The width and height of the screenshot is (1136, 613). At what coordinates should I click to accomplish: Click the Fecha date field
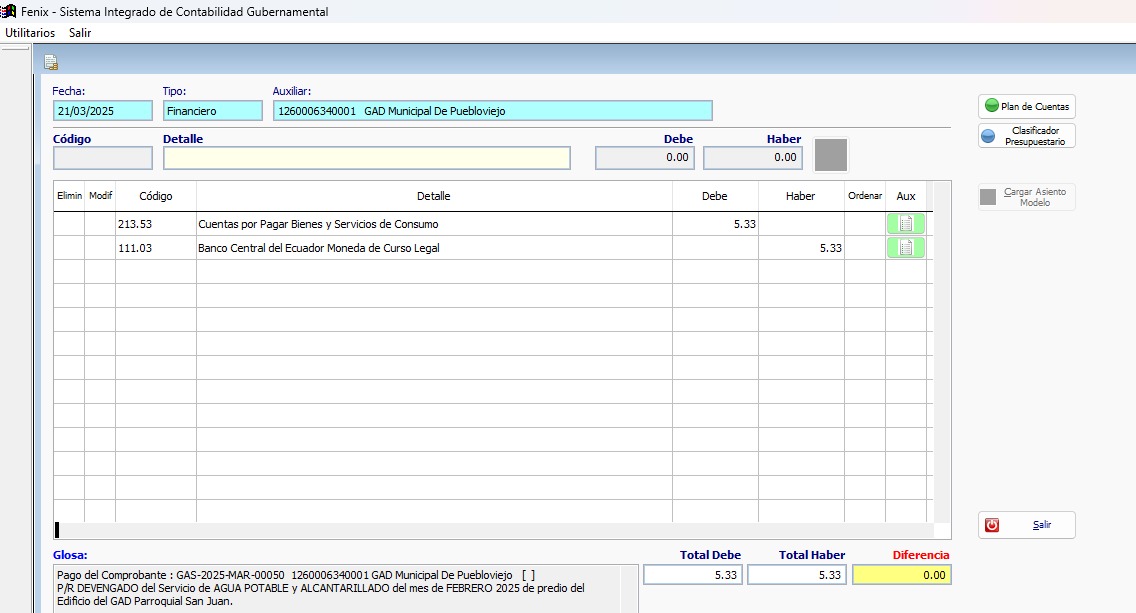pos(102,111)
